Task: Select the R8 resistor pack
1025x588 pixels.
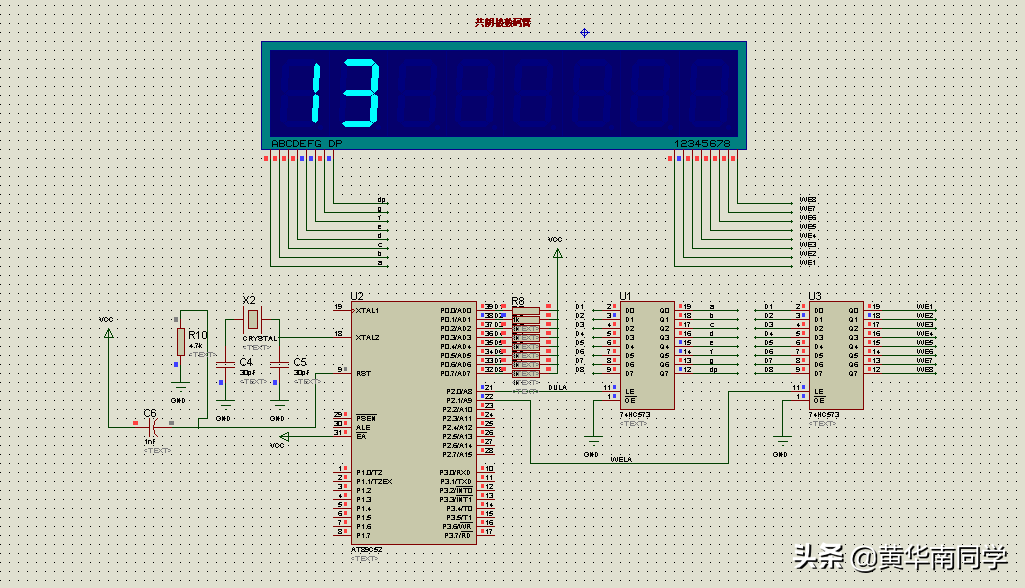Action: point(526,341)
